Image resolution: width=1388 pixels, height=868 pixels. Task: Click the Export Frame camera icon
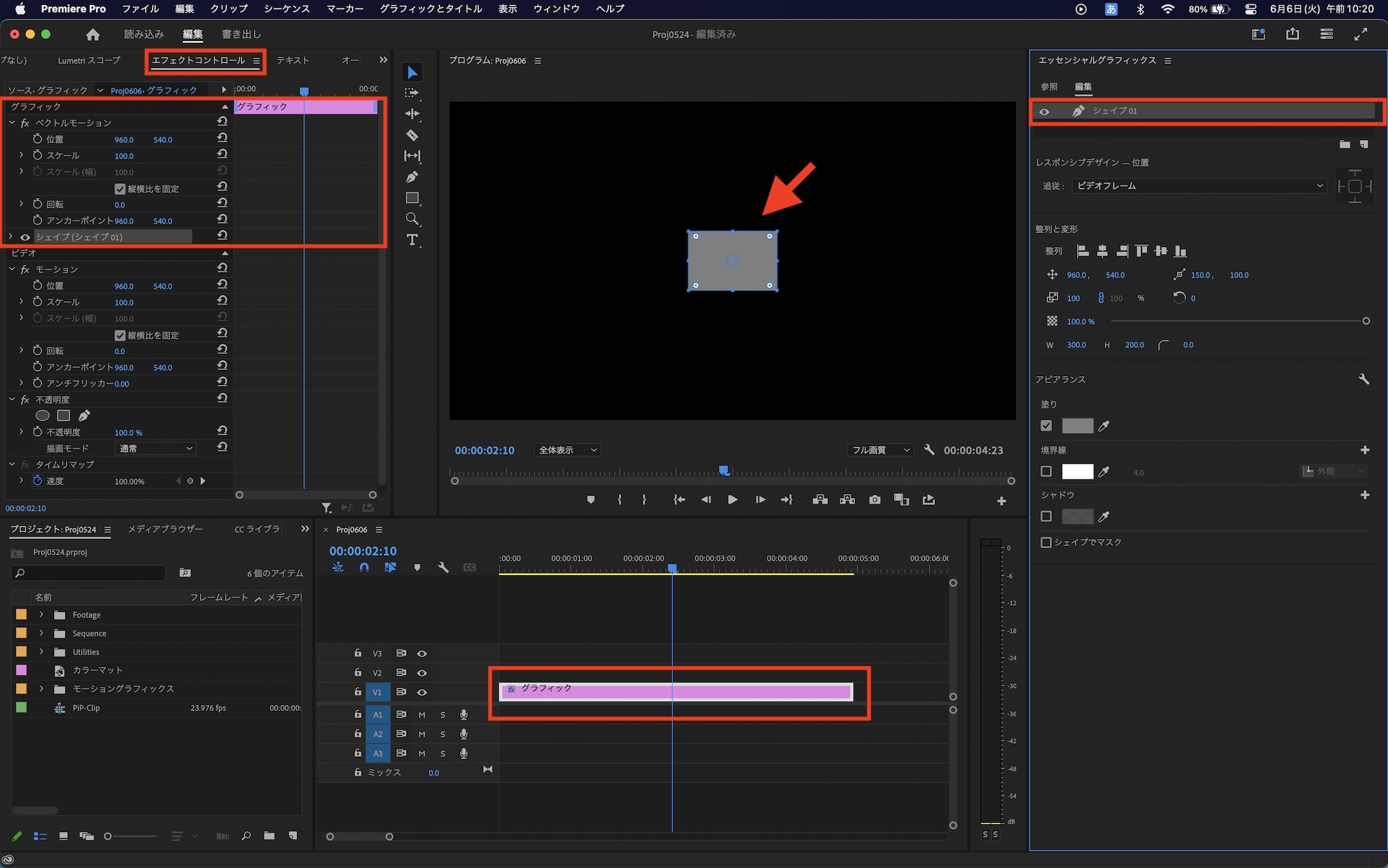(x=874, y=500)
